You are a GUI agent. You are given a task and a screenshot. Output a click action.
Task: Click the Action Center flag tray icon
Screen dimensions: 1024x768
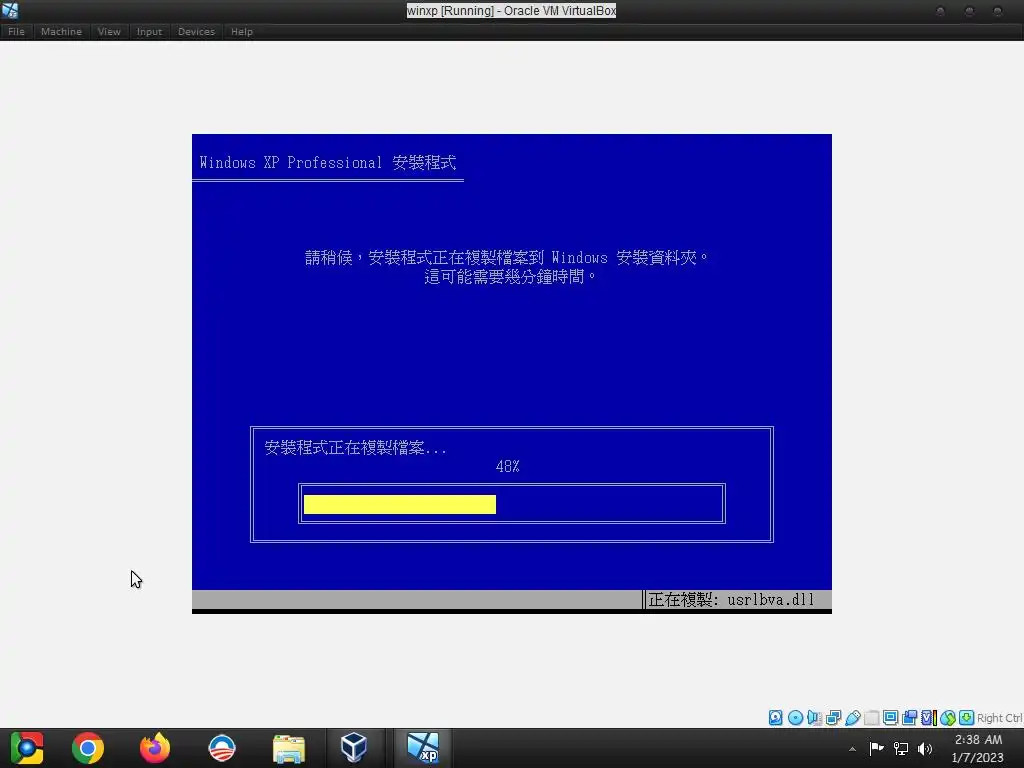876,748
